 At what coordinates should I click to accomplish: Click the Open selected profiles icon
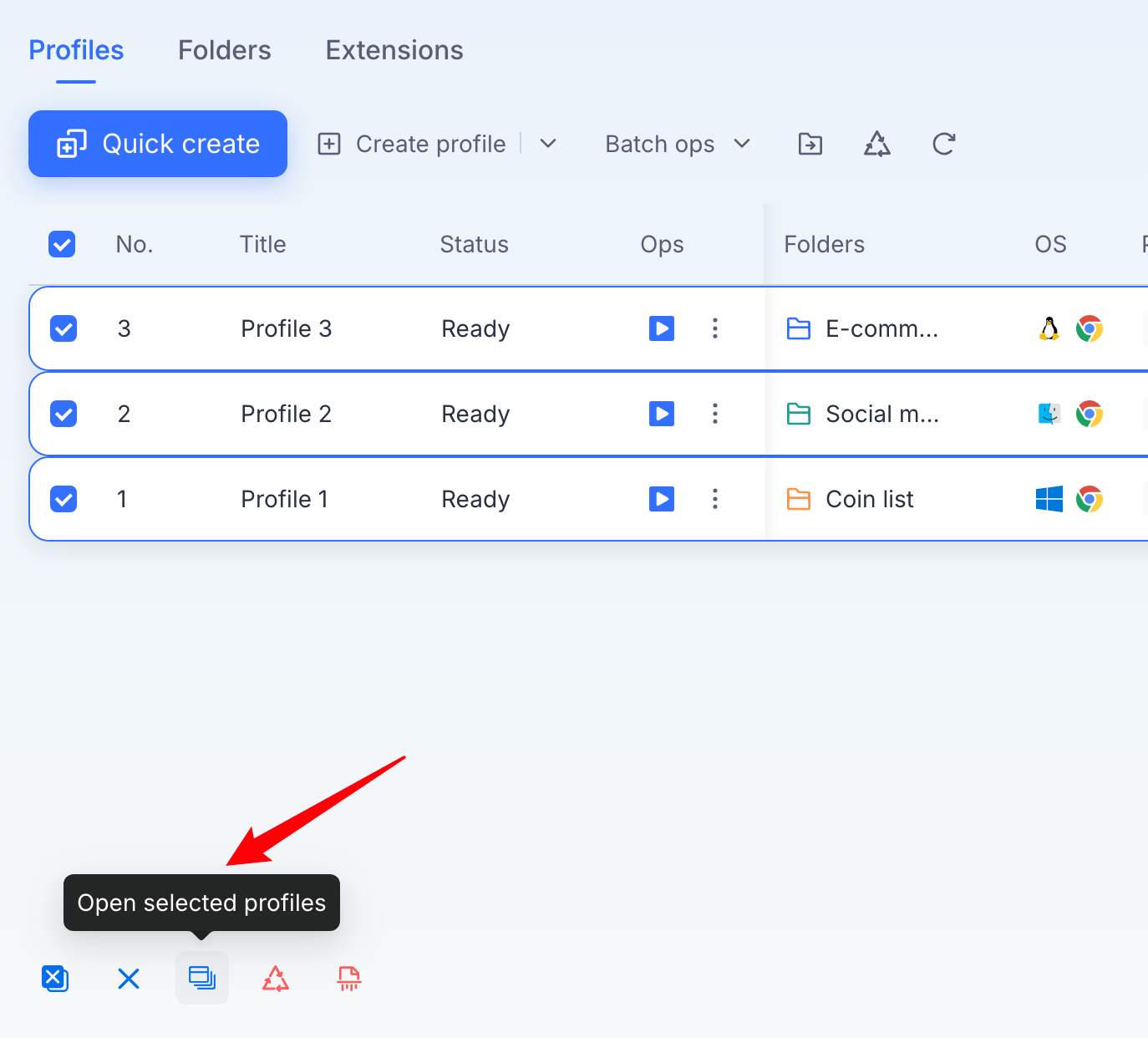click(x=202, y=978)
